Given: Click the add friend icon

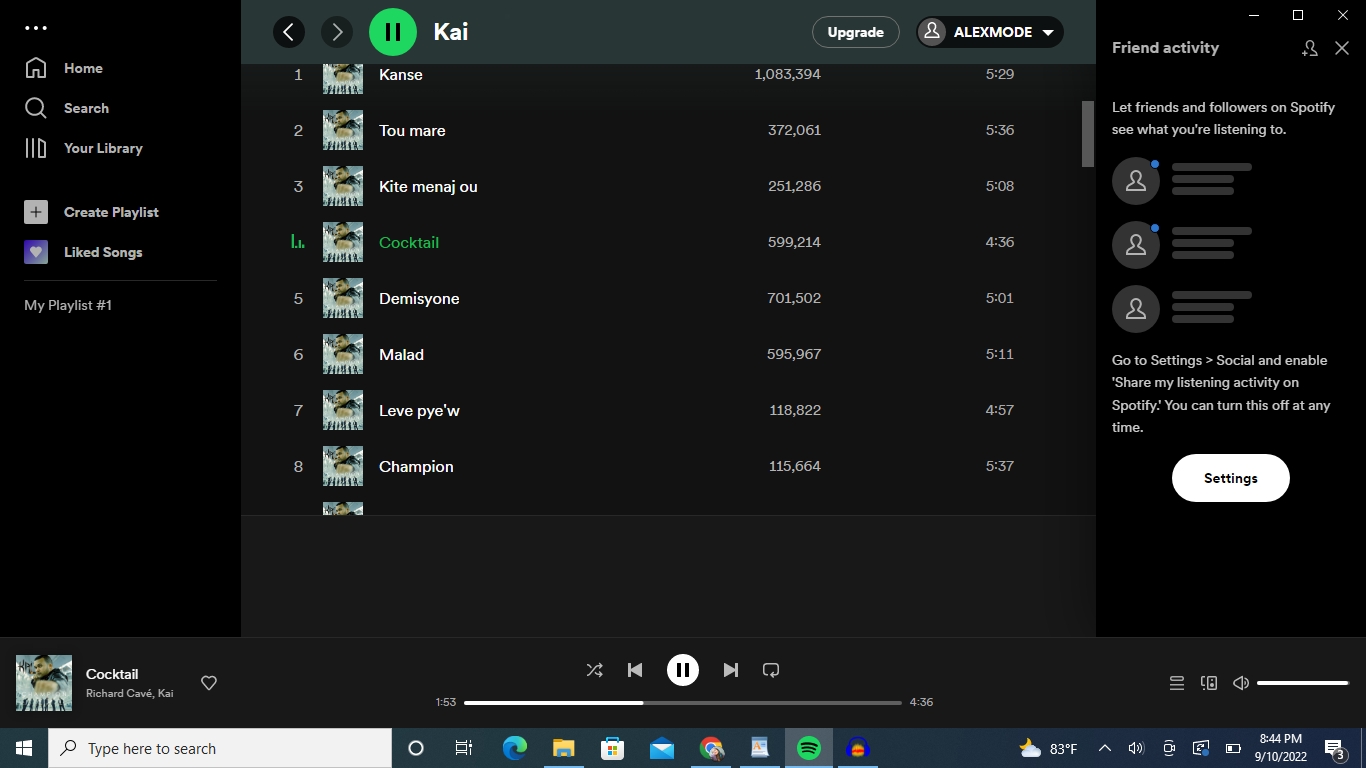Looking at the screenshot, I should click(1309, 48).
